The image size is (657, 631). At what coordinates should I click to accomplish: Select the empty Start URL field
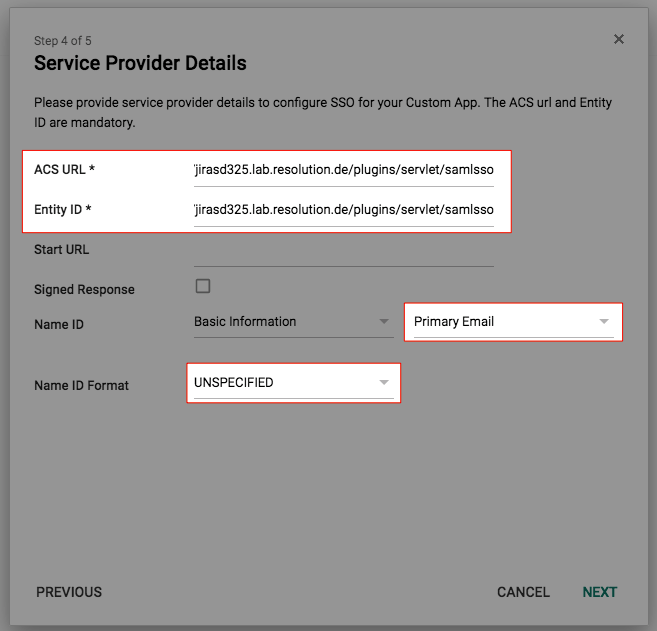pos(344,251)
